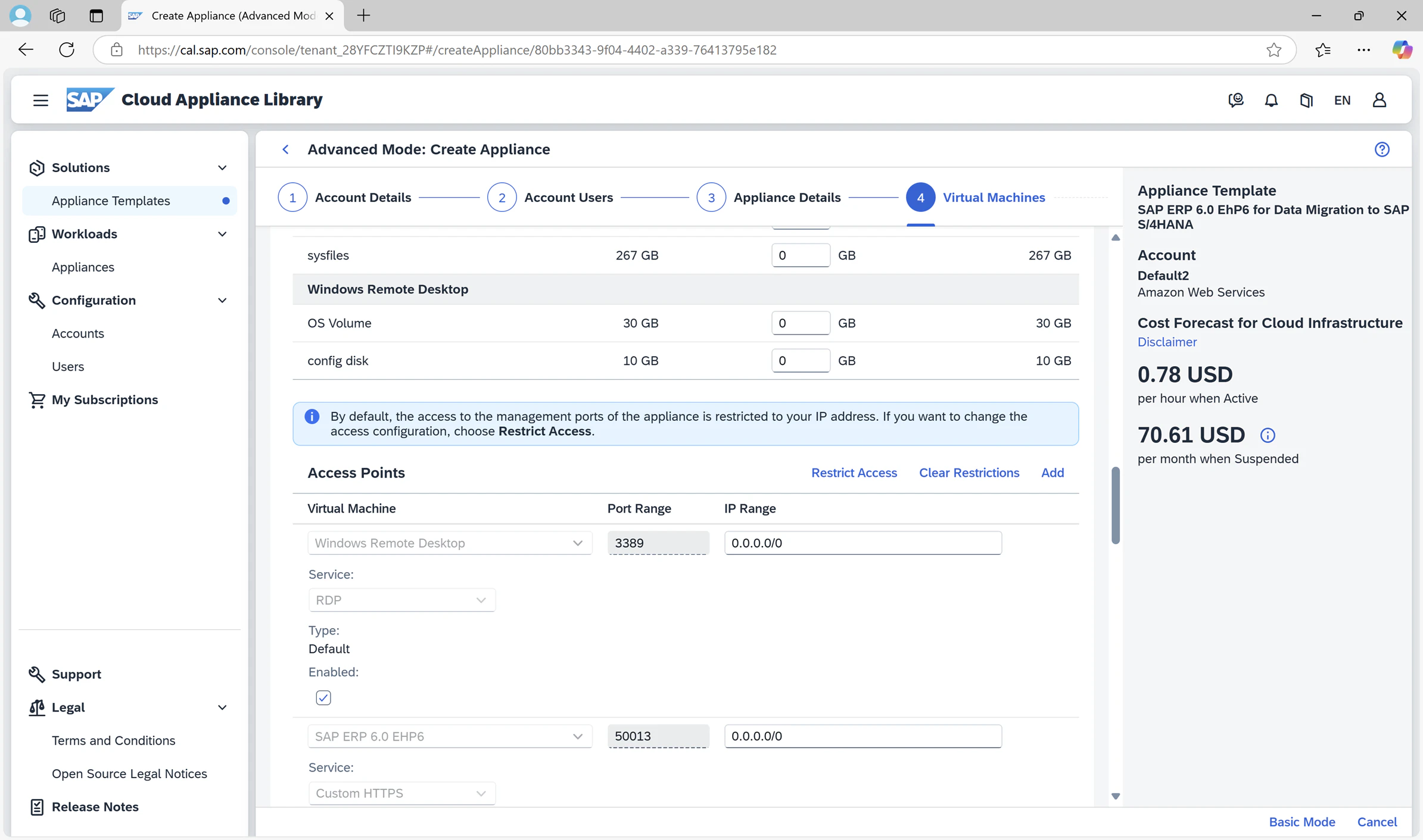Open the EN language selector
This screenshot has width=1423, height=840.
click(x=1342, y=100)
